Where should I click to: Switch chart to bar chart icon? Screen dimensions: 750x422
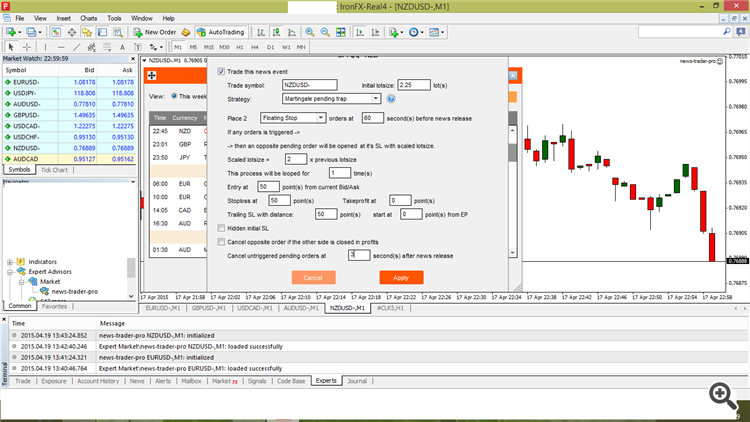[x=261, y=32]
